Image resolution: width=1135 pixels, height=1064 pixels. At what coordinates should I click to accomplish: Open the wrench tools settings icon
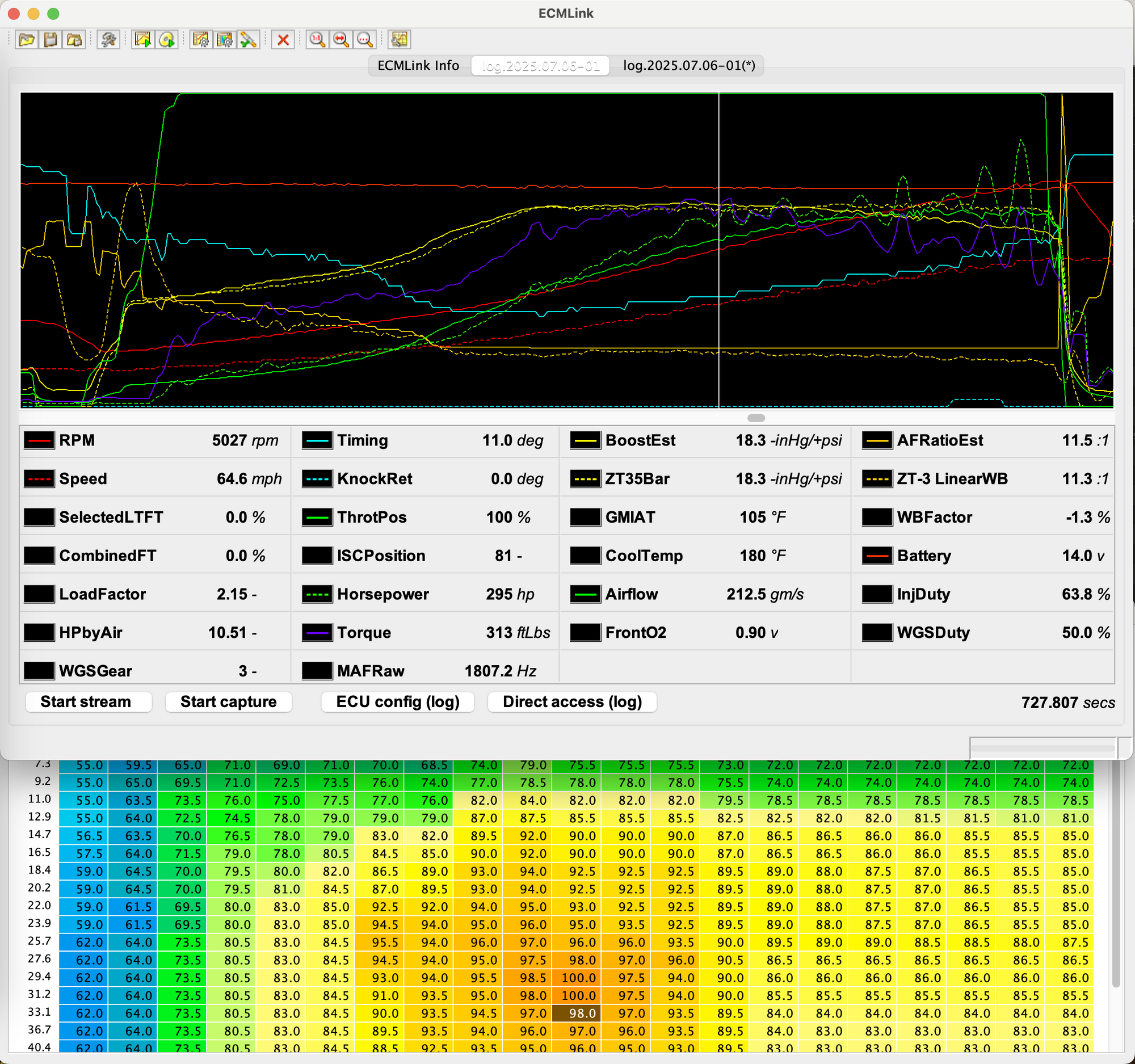coord(108,40)
